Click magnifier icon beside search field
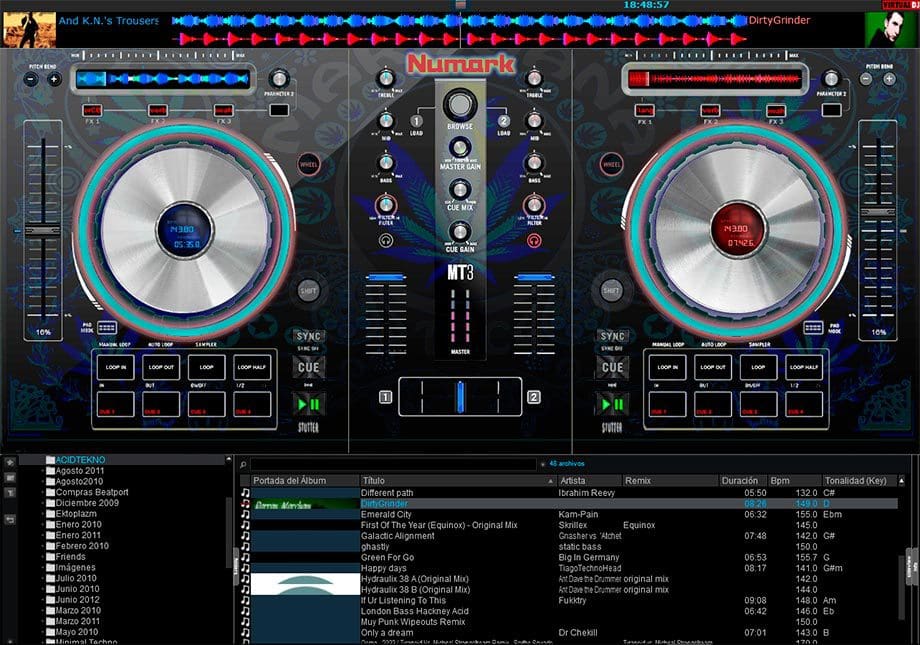This screenshot has width=920, height=645. click(243, 465)
